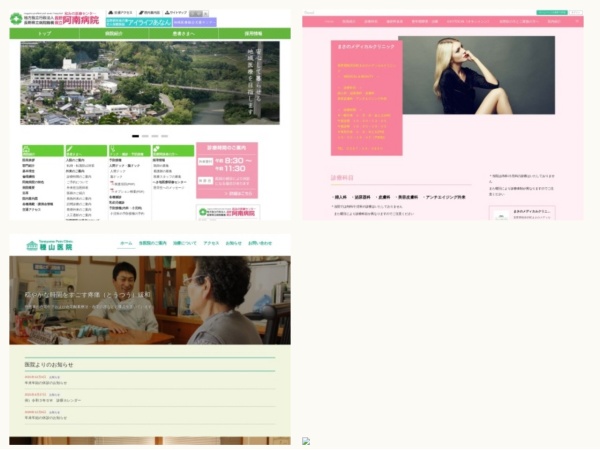
Task: Click the search icon in pink navbar
Action: [578, 20]
